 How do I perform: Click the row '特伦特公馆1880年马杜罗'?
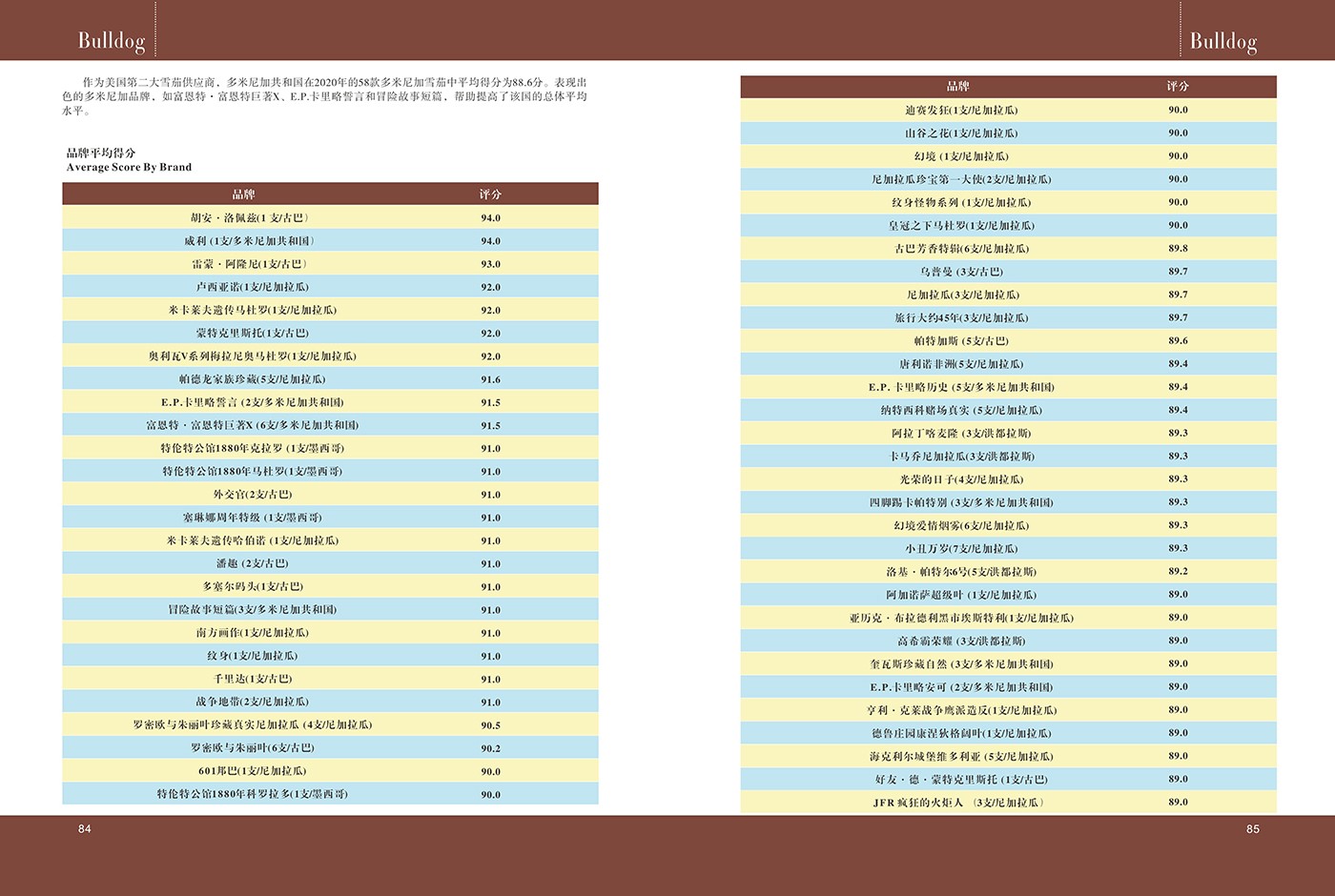point(330,471)
